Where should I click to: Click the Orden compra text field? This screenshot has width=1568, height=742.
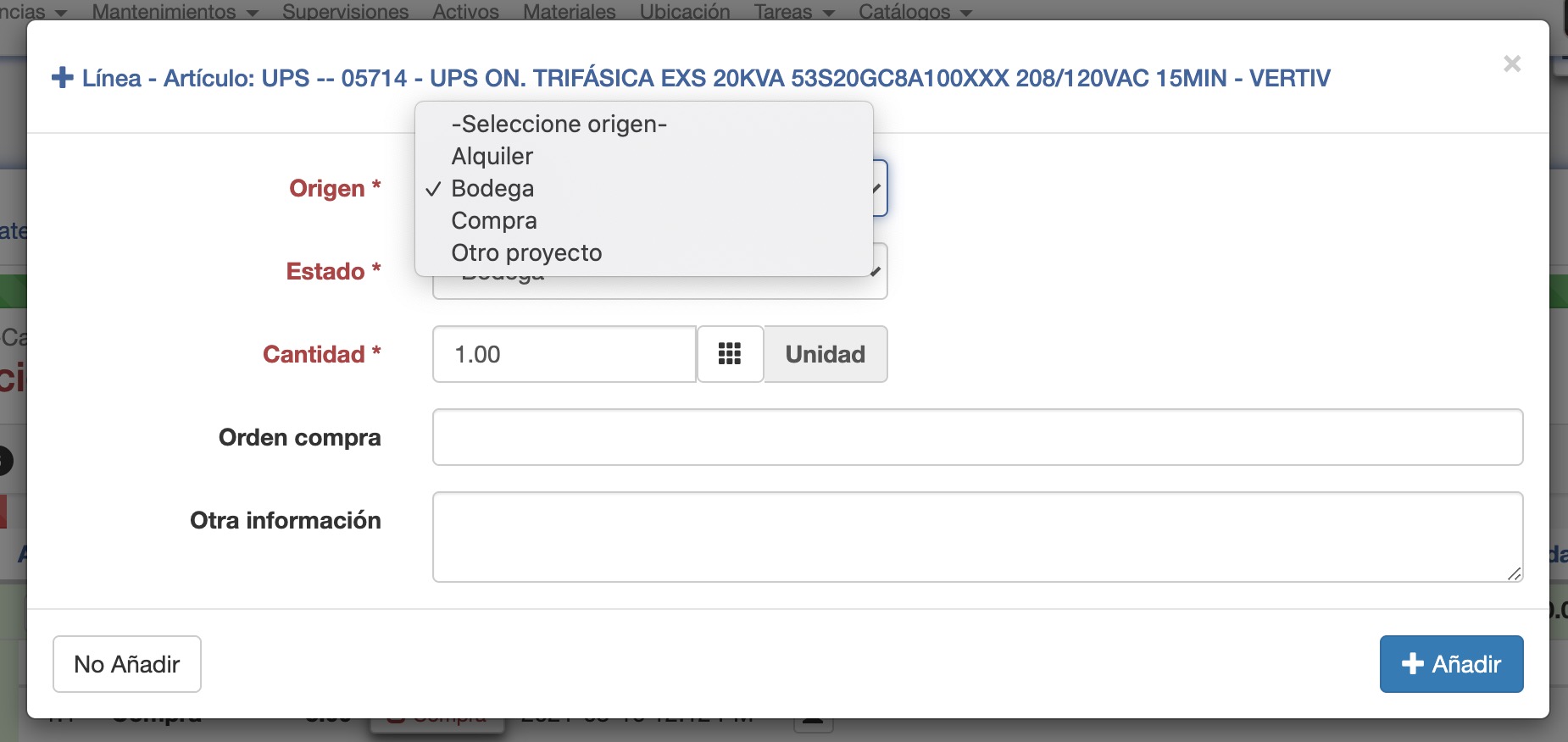[977, 437]
